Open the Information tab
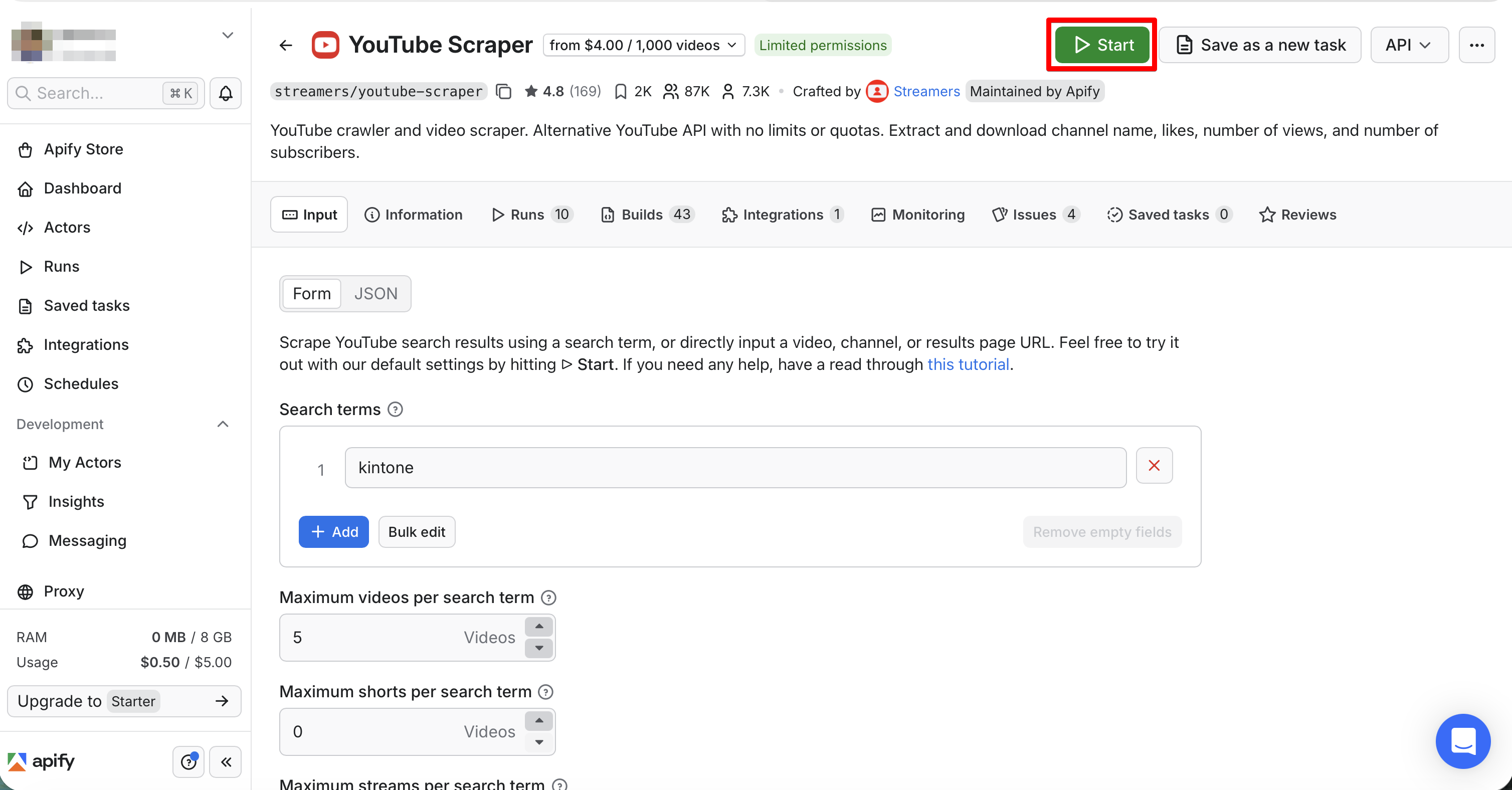1512x790 pixels. 414,214
